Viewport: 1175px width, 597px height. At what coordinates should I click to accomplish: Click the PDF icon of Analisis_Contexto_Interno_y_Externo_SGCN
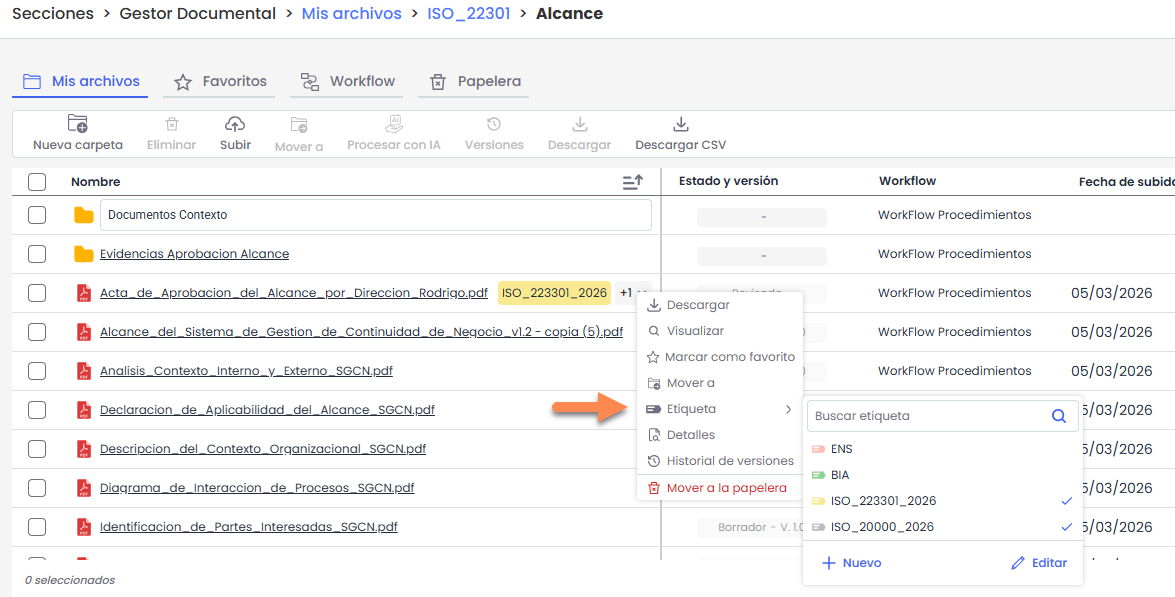tap(84, 371)
